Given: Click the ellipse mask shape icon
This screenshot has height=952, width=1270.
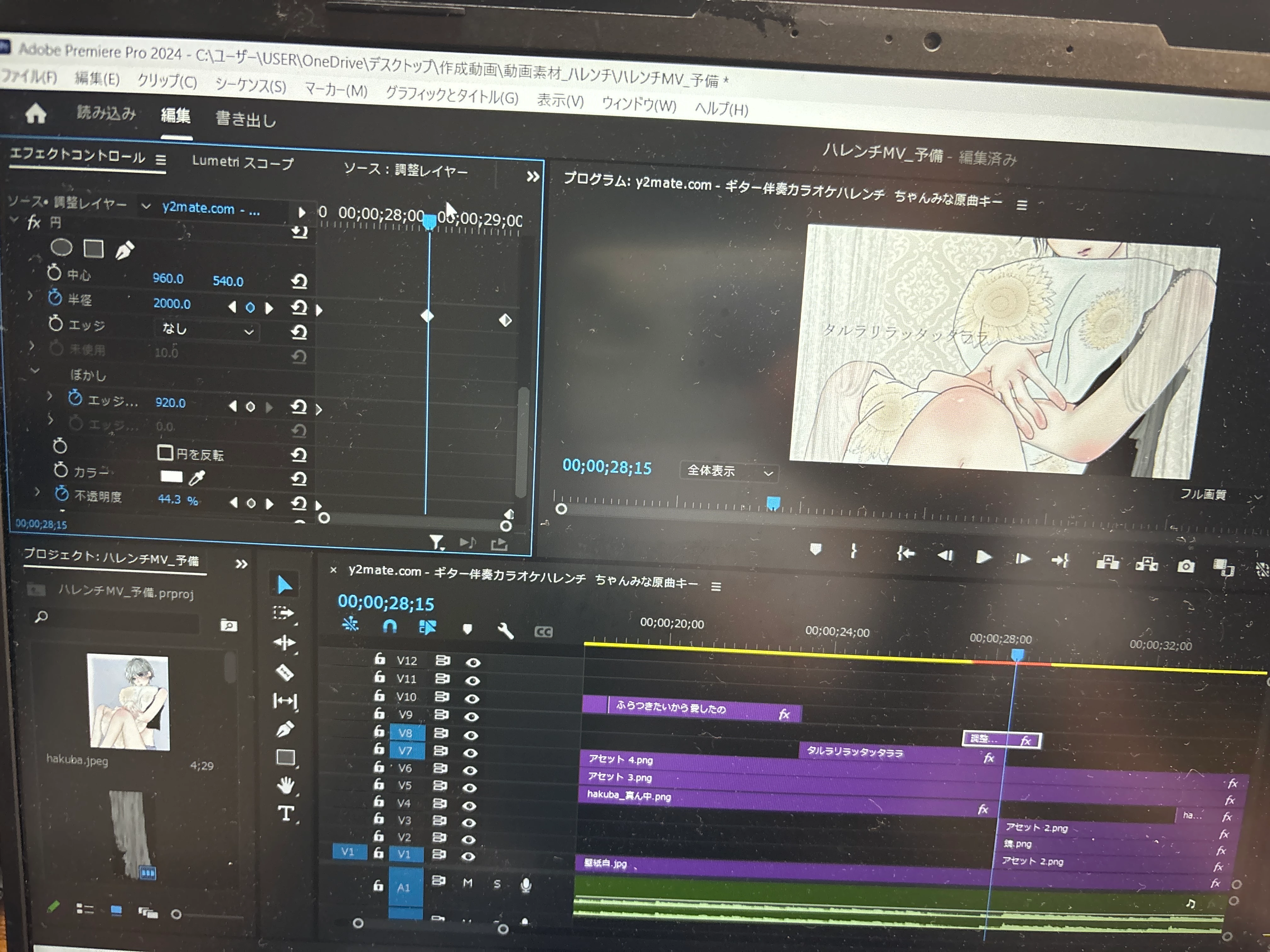Looking at the screenshot, I should [x=61, y=248].
